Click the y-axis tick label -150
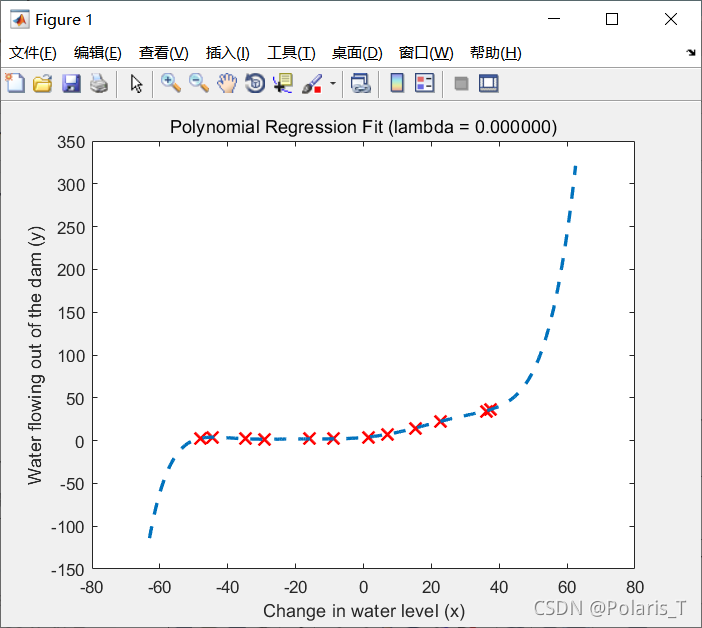Image resolution: width=702 pixels, height=628 pixels. [67, 570]
